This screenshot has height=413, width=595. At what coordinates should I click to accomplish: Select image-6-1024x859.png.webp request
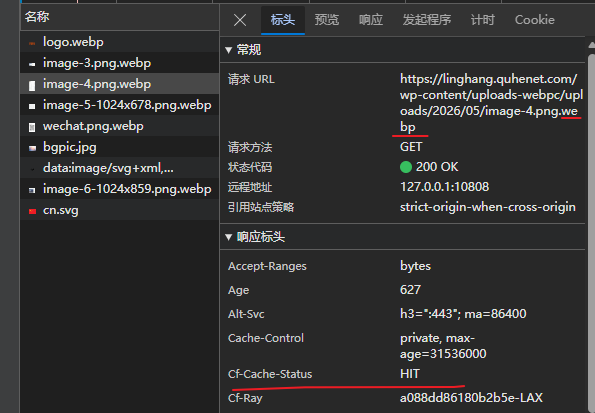[x=120, y=189]
